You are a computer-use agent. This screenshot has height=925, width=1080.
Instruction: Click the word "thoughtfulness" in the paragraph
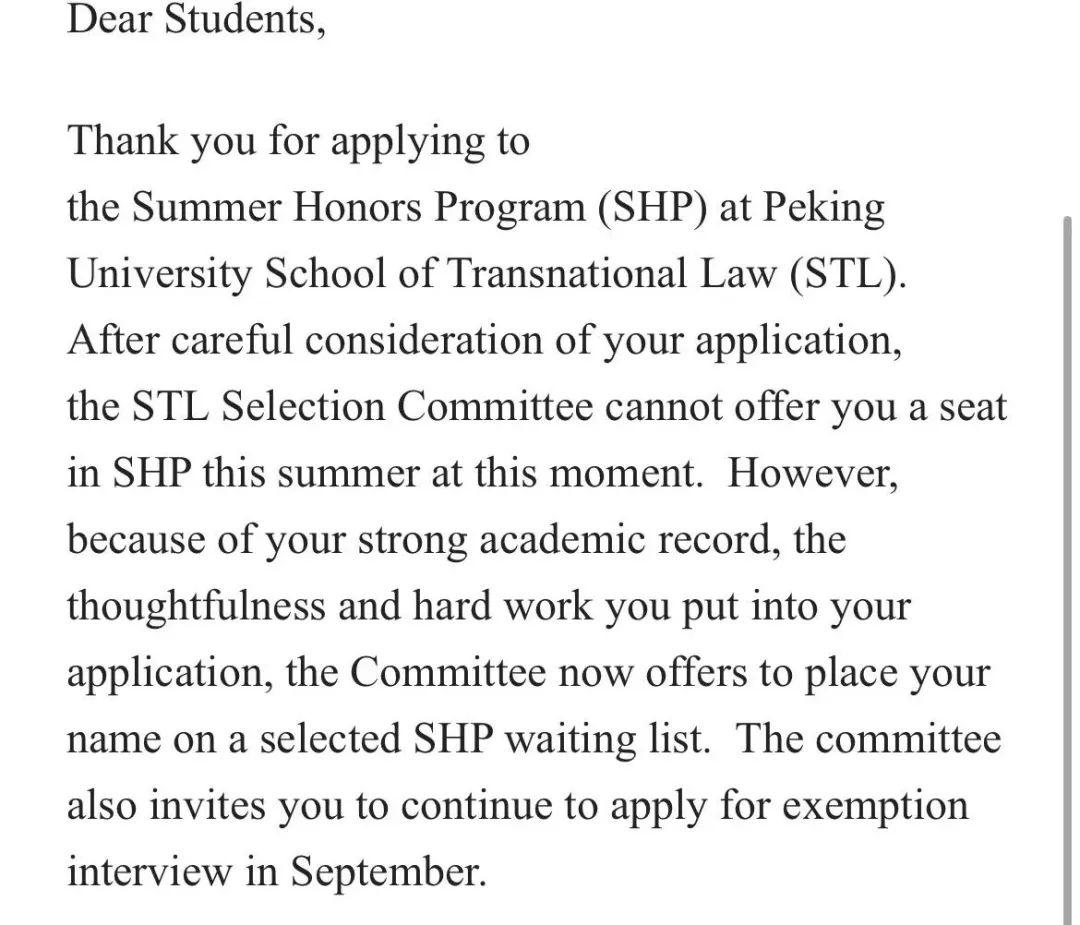196,606
